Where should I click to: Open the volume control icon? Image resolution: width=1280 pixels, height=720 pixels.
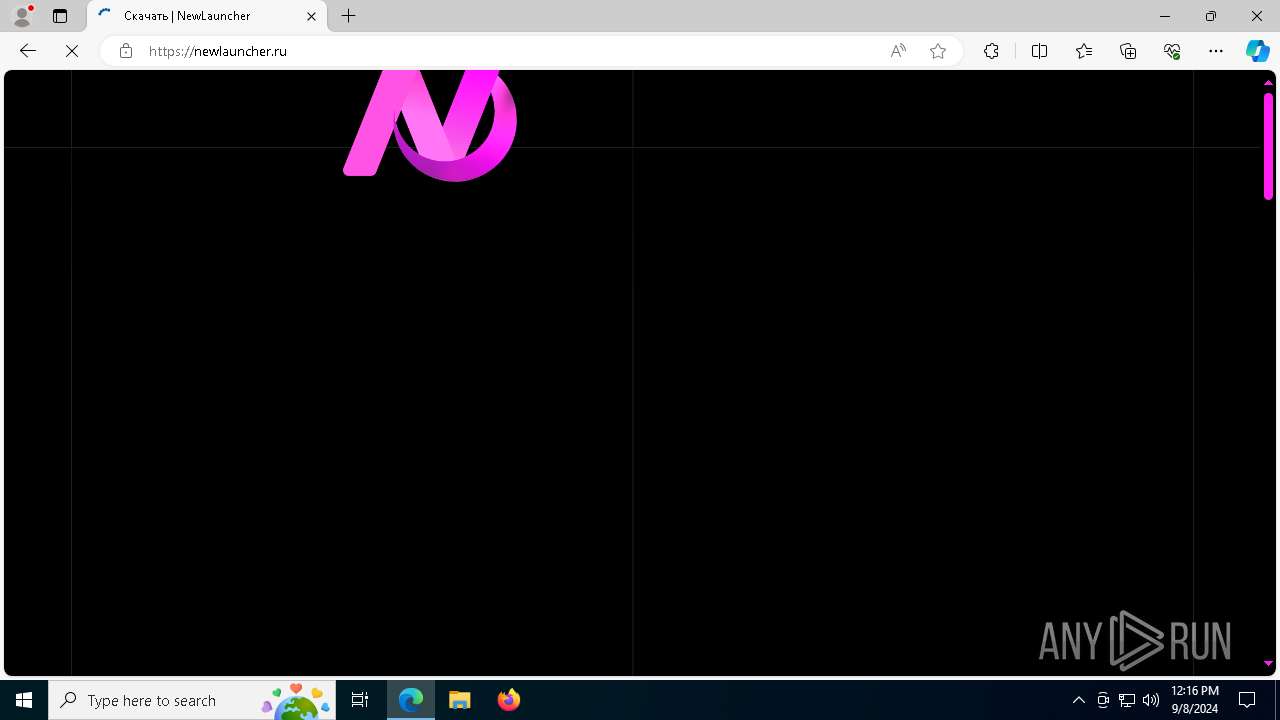click(1151, 700)
